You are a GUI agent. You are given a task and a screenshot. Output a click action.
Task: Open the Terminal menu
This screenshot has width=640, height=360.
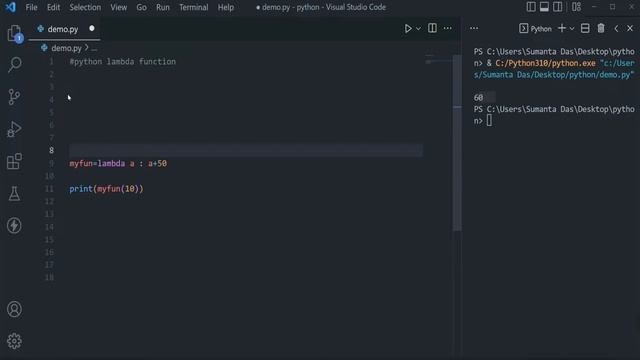(193, 7)
